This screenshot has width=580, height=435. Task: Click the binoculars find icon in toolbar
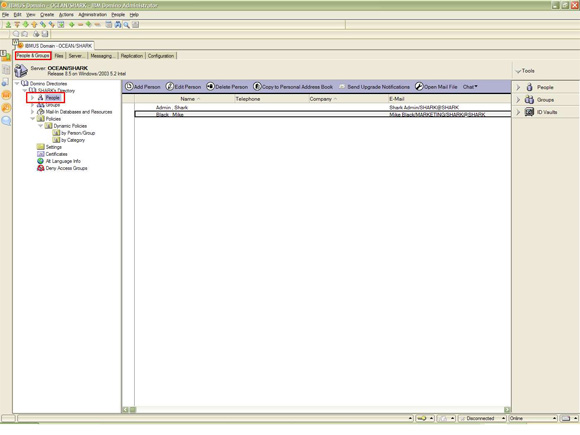[118, 25]
